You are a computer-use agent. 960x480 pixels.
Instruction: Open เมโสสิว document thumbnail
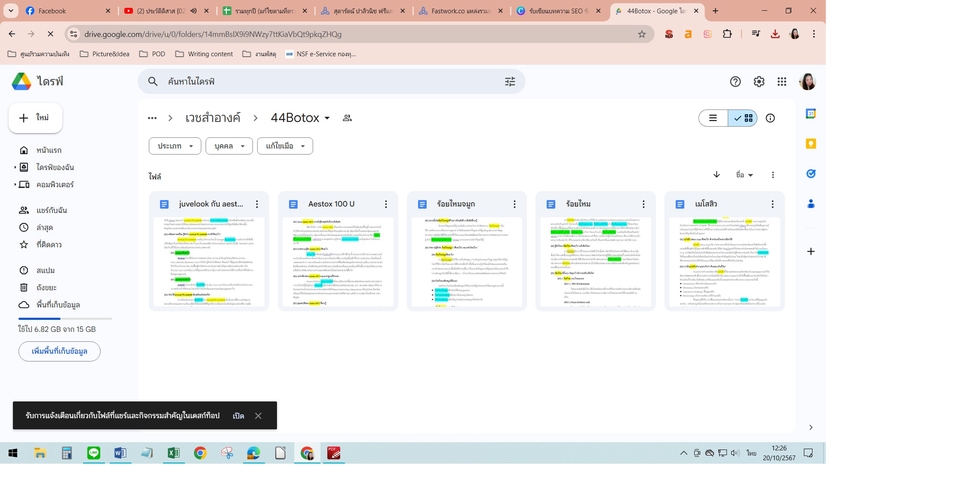coord(724,262)
